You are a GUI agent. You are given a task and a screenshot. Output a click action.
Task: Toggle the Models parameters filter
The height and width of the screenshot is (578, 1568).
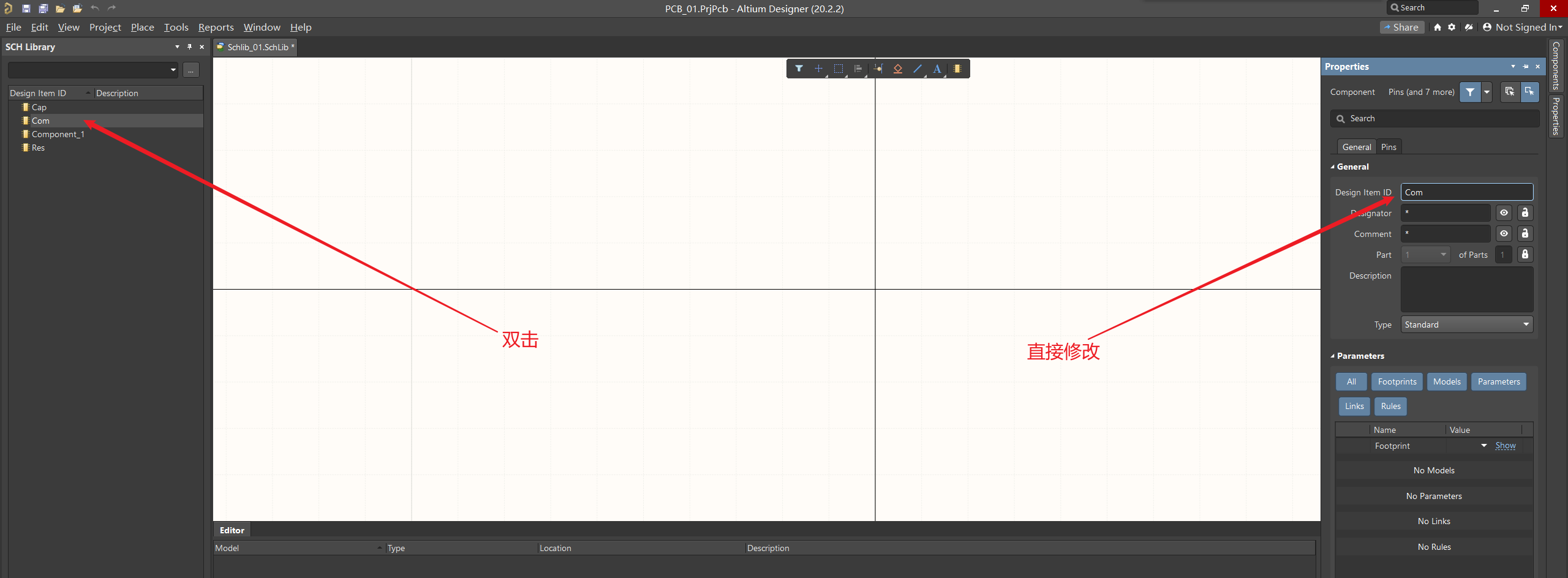(1447, 381)
